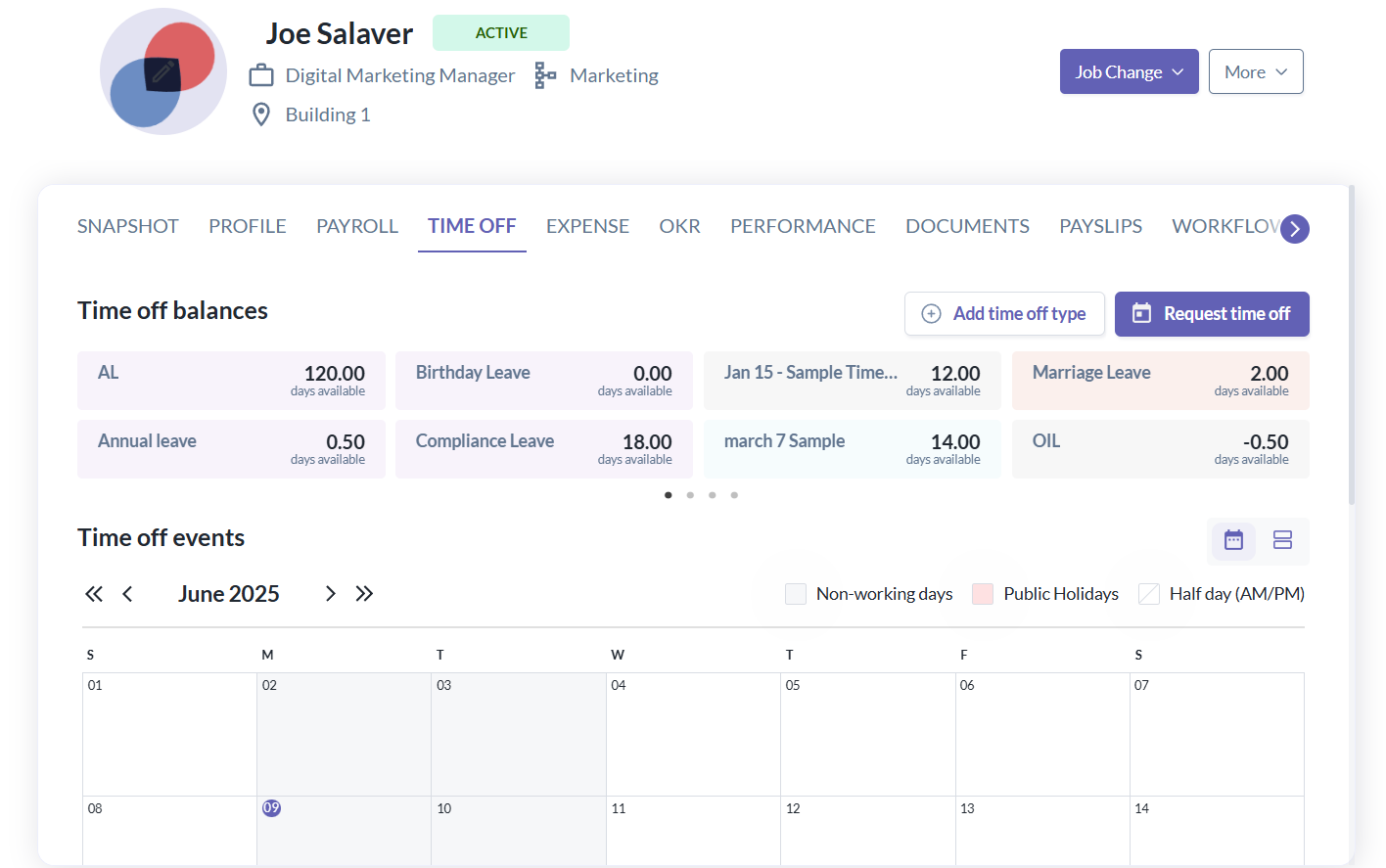Expand the More menu
Viewport: 1386px width, 868px height.
point(1256,71)
